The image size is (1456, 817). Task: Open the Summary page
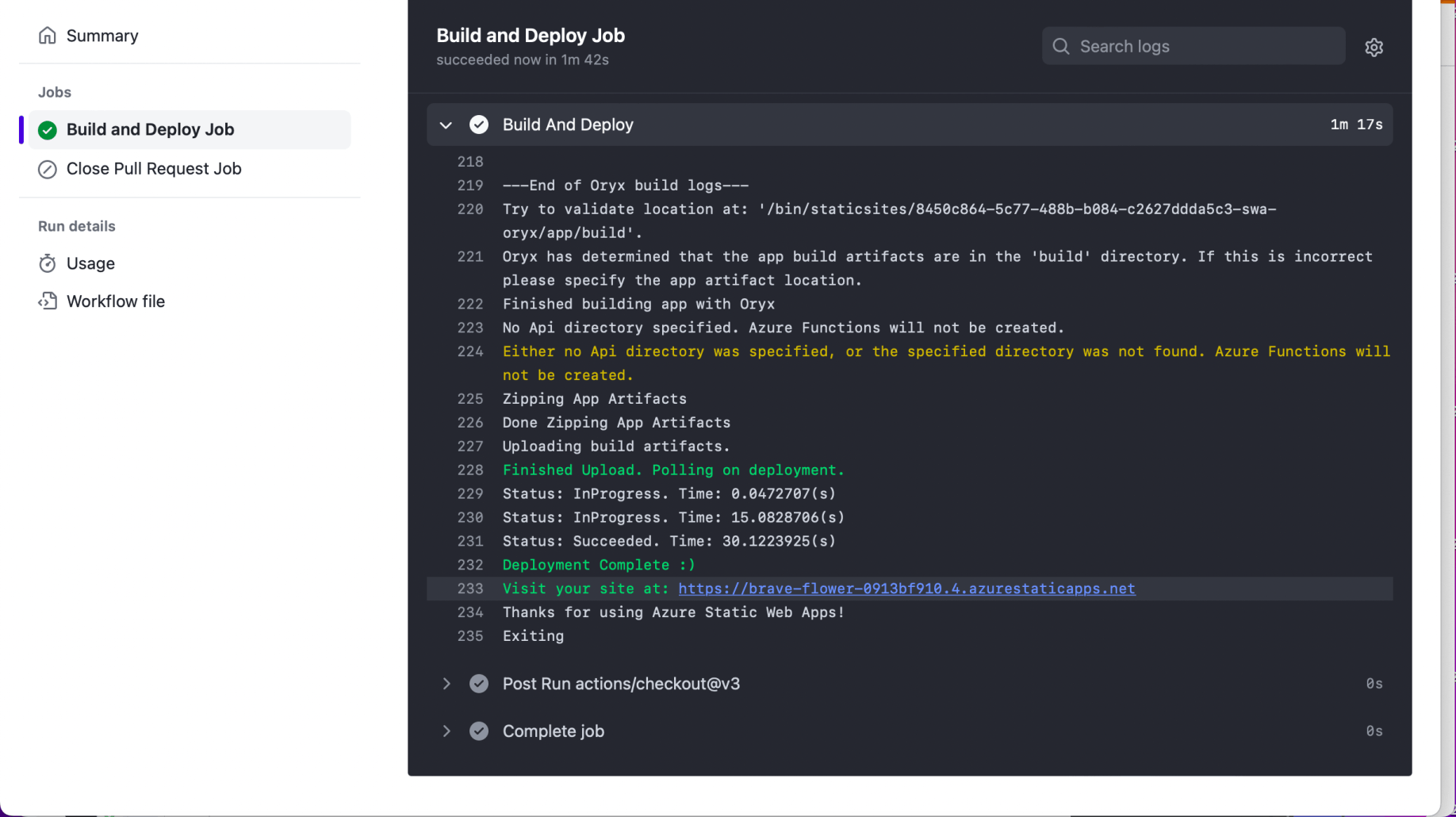(102, 36)
